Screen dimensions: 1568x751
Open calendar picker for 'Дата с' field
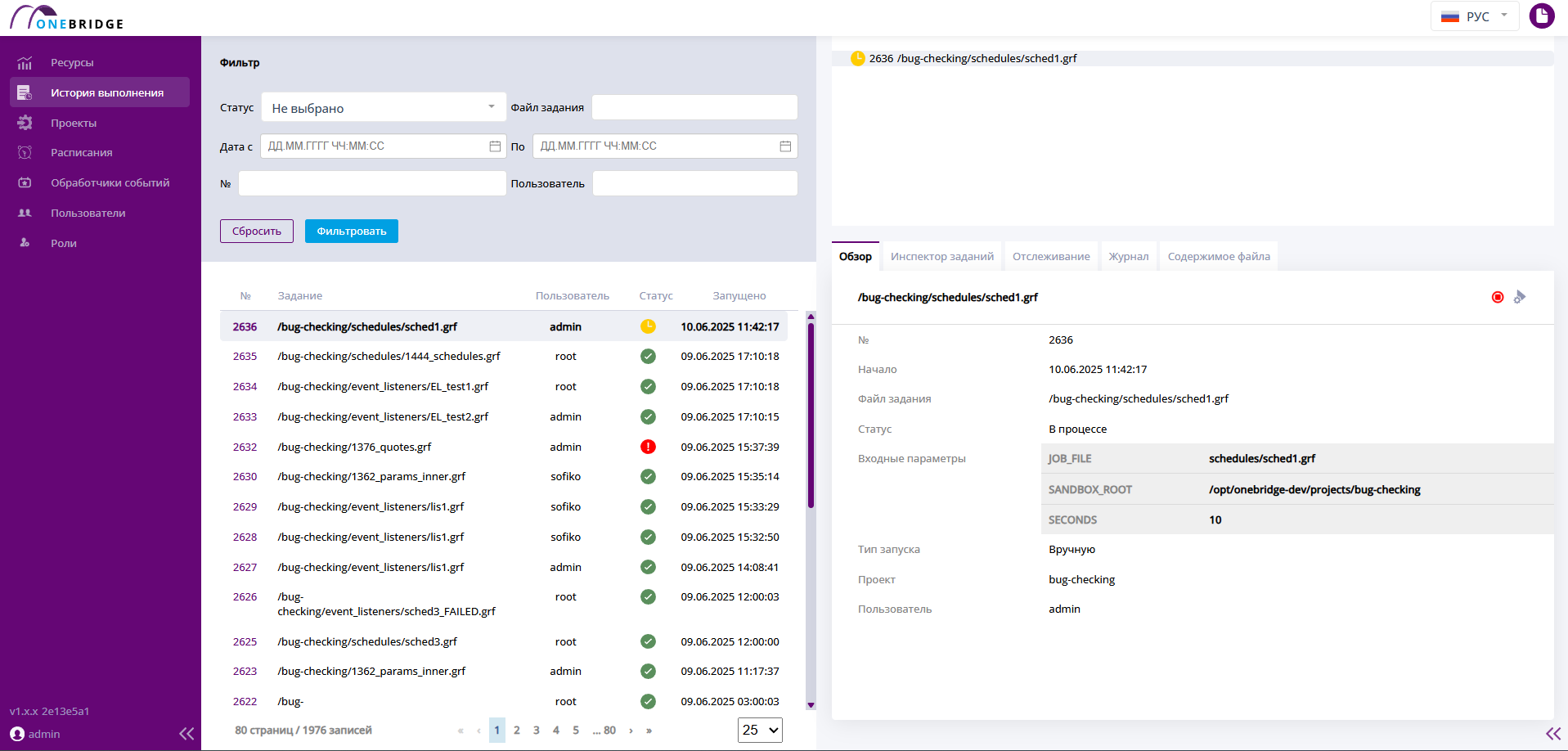pos(495,146)
